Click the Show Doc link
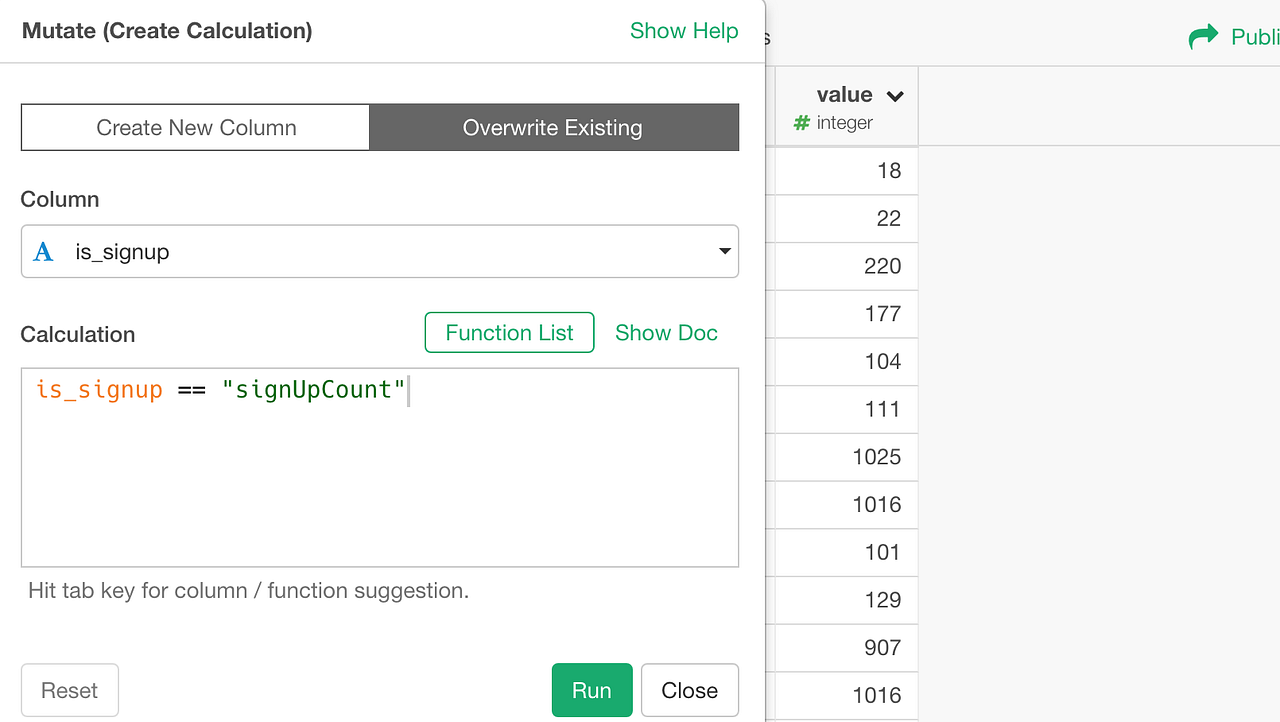The width and height of the screenshot is (1280, 722). tap(666, 333)
